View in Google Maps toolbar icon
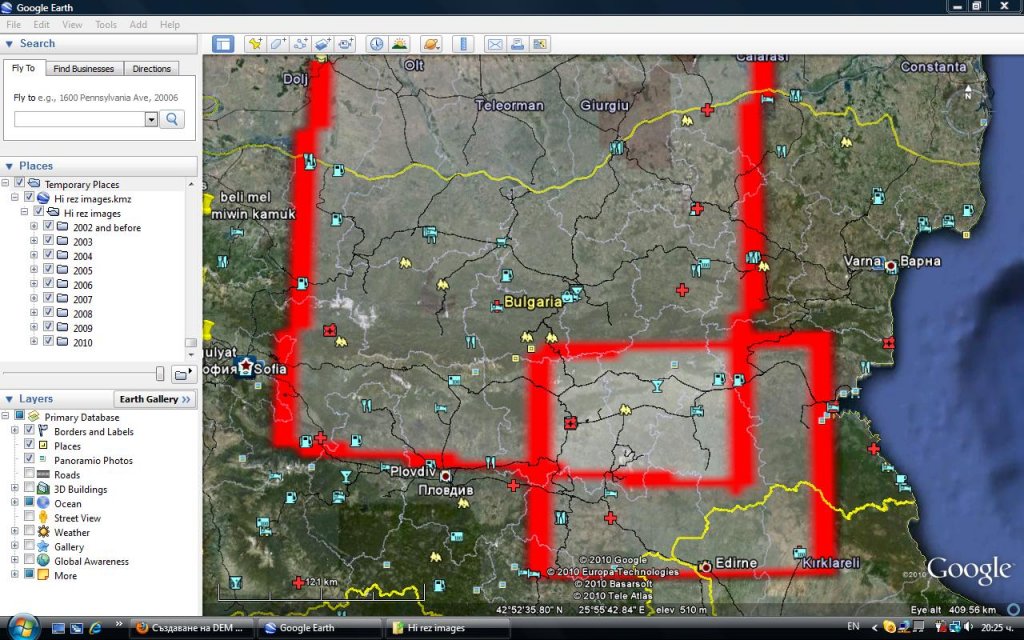1024x640 pixels. [539, 44]
